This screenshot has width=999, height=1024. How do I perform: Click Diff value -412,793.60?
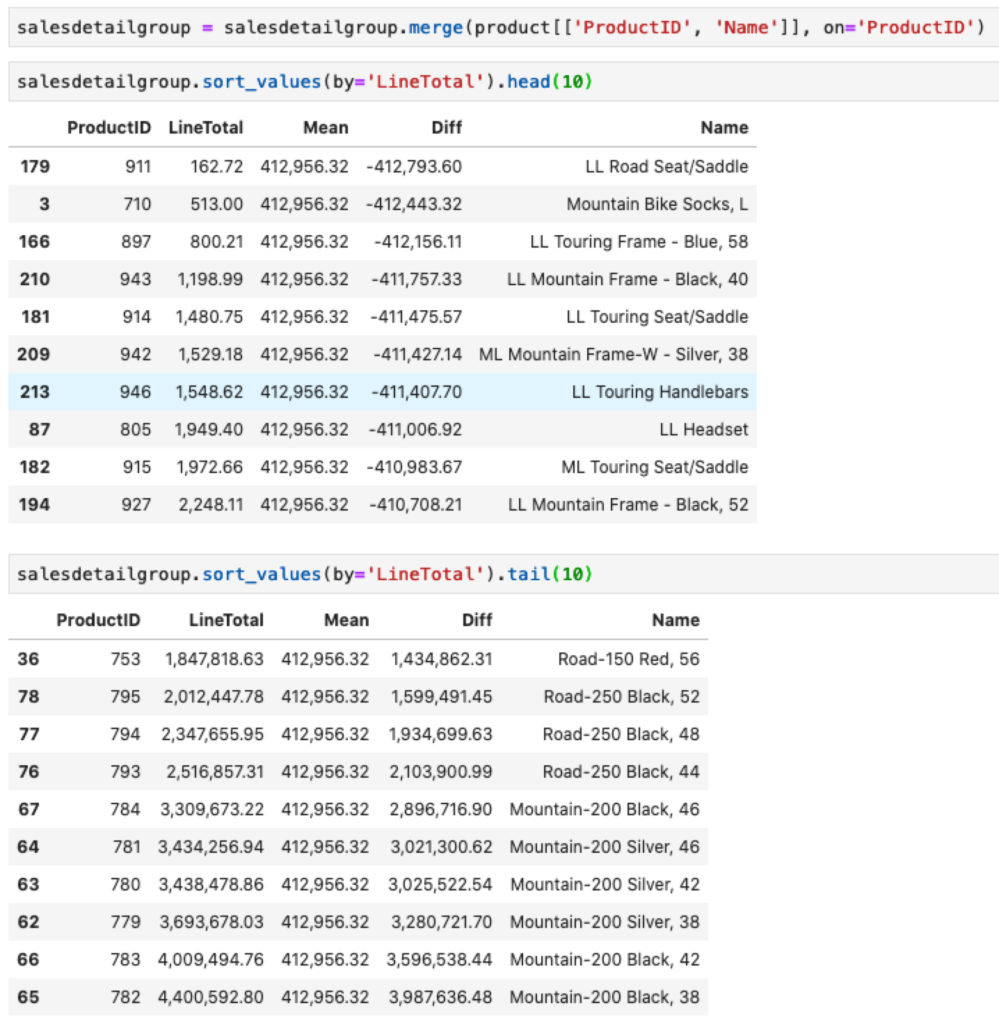click(x=414, y=167)
